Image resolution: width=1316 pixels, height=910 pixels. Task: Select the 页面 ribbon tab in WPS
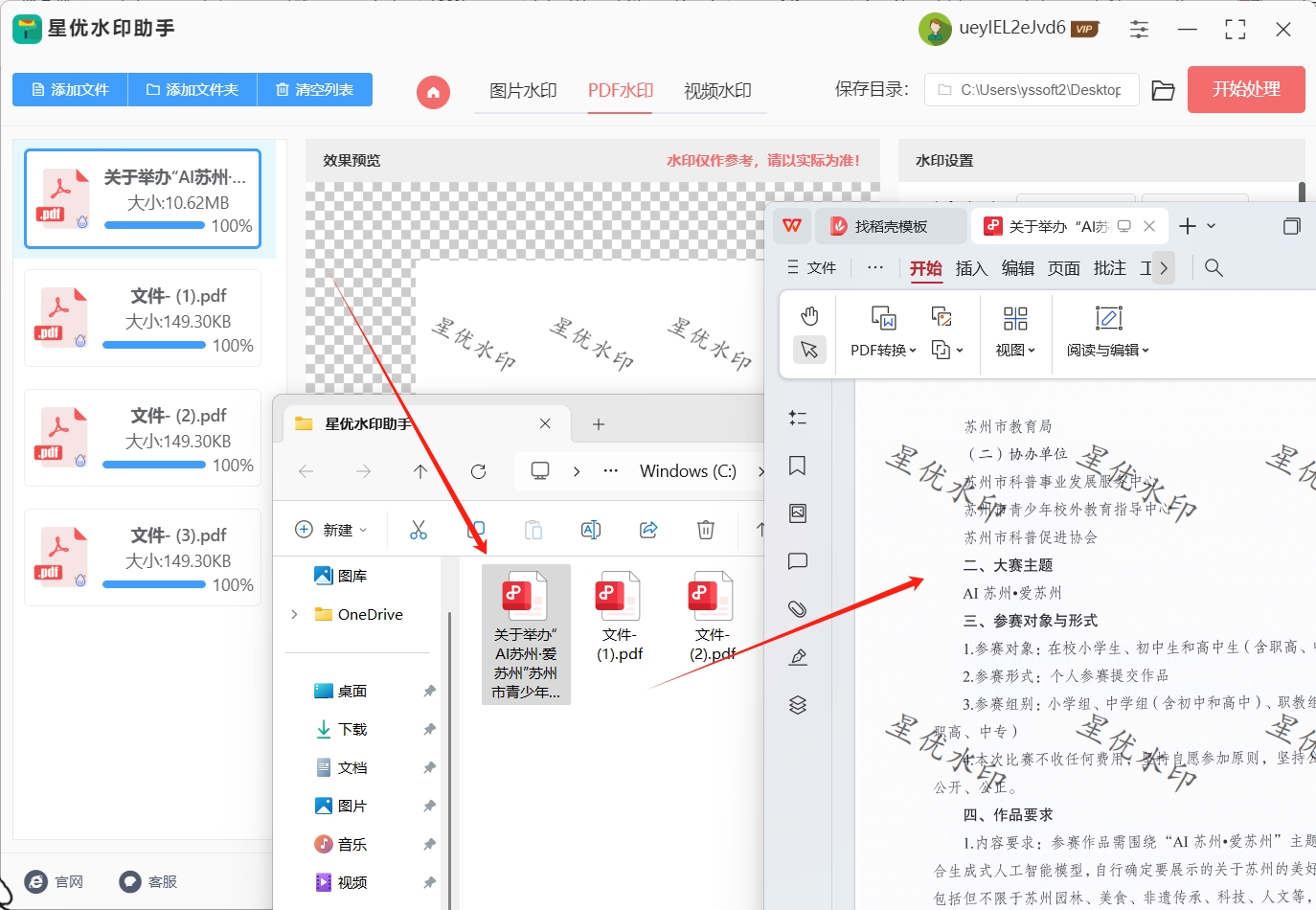[1063, 268]
